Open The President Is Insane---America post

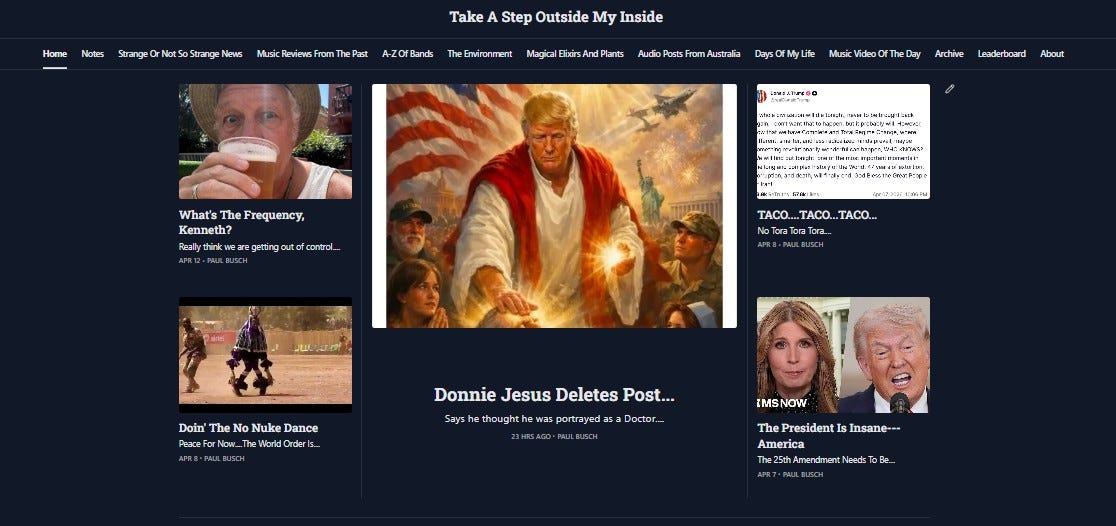point(829,436)
